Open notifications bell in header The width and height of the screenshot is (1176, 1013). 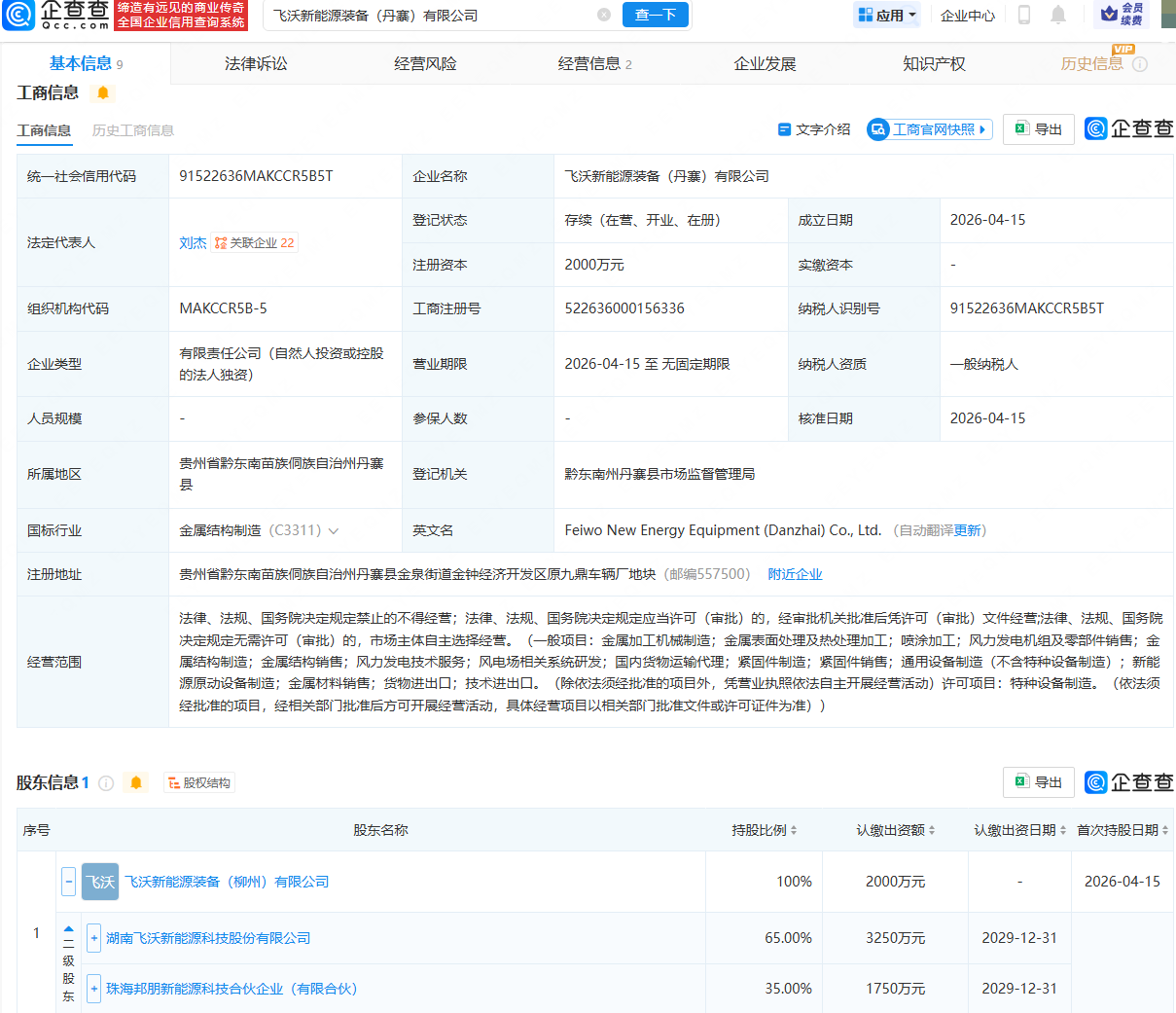[x=1058, y=16]
